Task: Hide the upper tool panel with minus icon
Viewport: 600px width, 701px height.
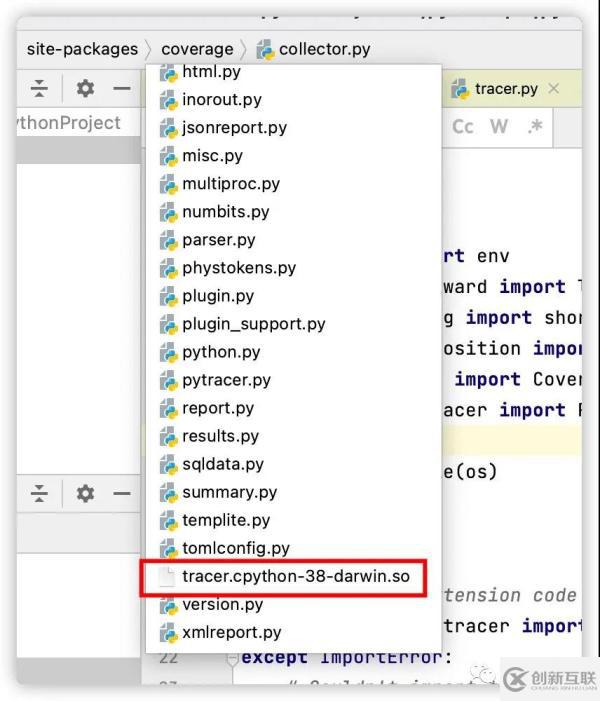Action: pos(122,88)
